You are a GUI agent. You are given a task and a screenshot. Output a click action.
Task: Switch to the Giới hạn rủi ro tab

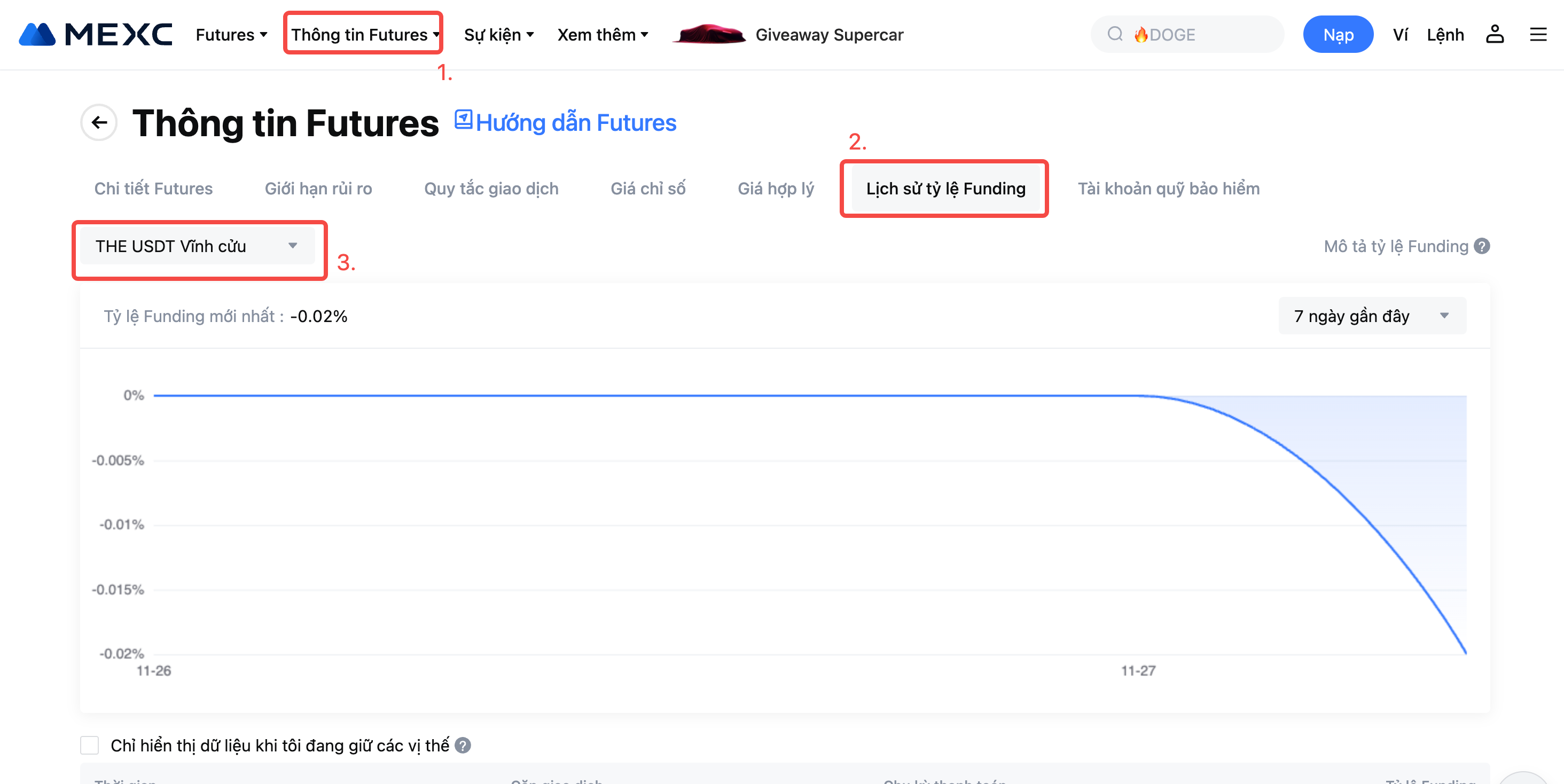tap(318, 189)
